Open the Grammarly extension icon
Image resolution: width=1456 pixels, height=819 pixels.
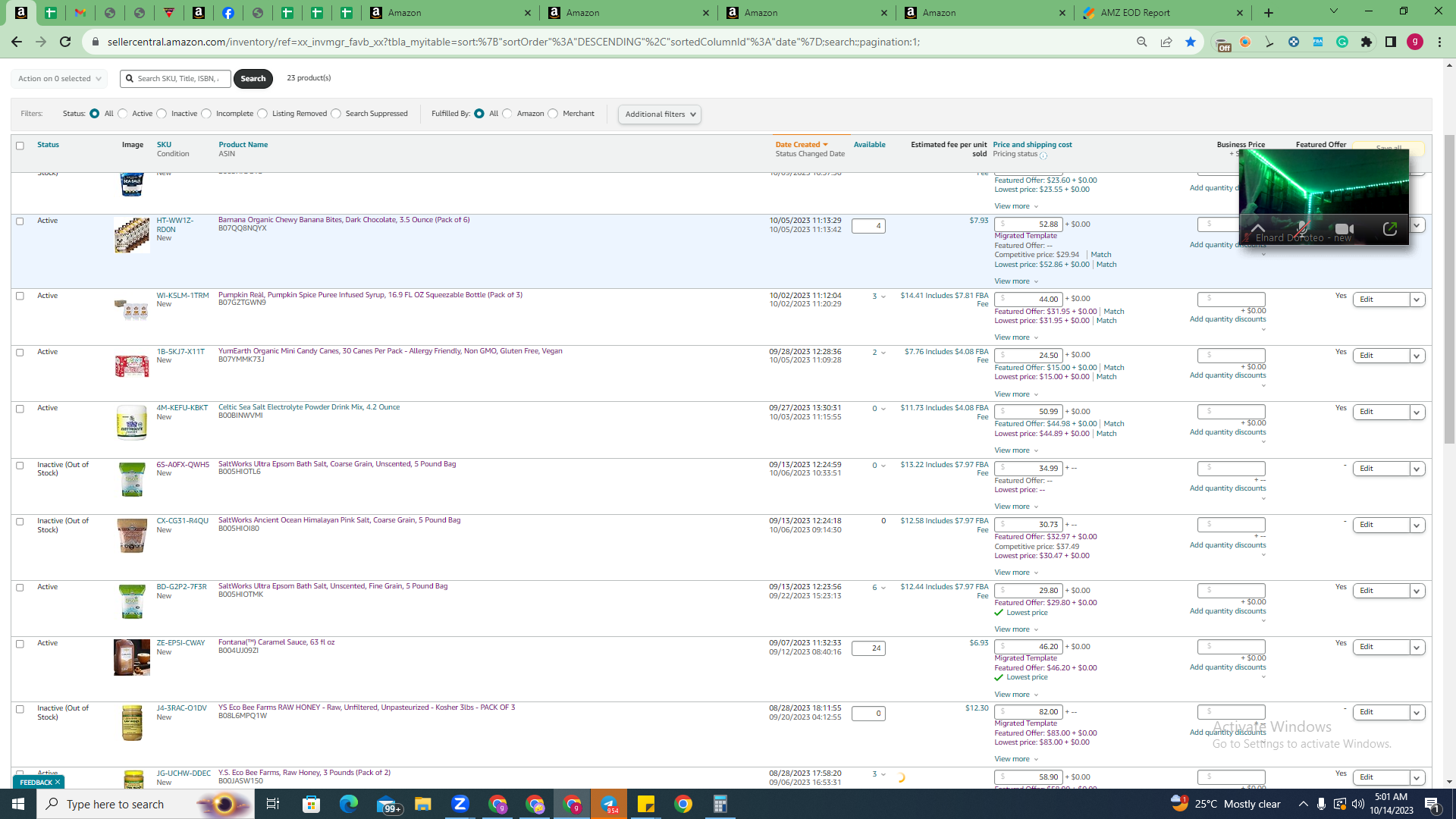1342,42
